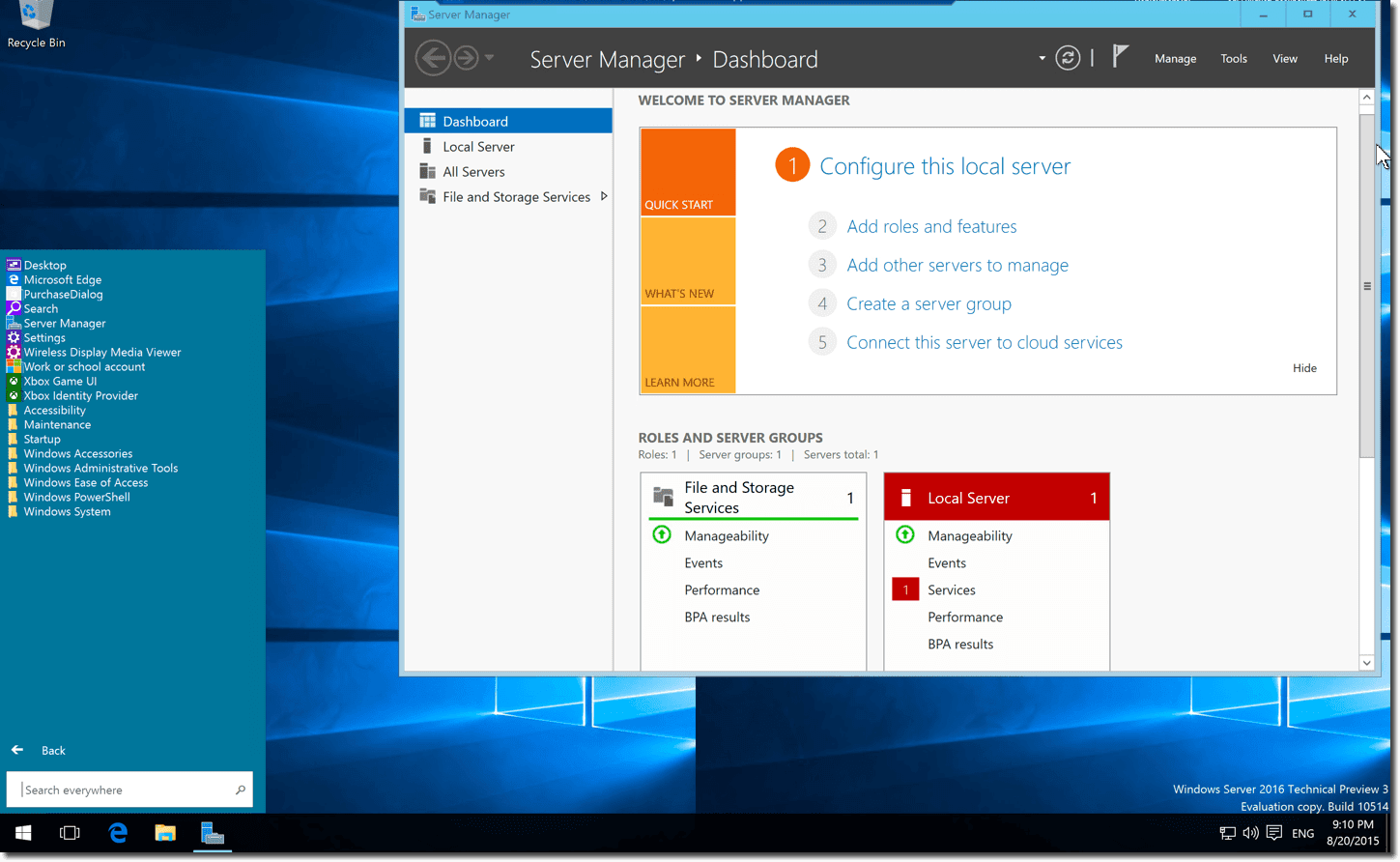Open Microsoft Edge from the taskbar
Screen dimensions: 1400x862
(x=118, y=832)
